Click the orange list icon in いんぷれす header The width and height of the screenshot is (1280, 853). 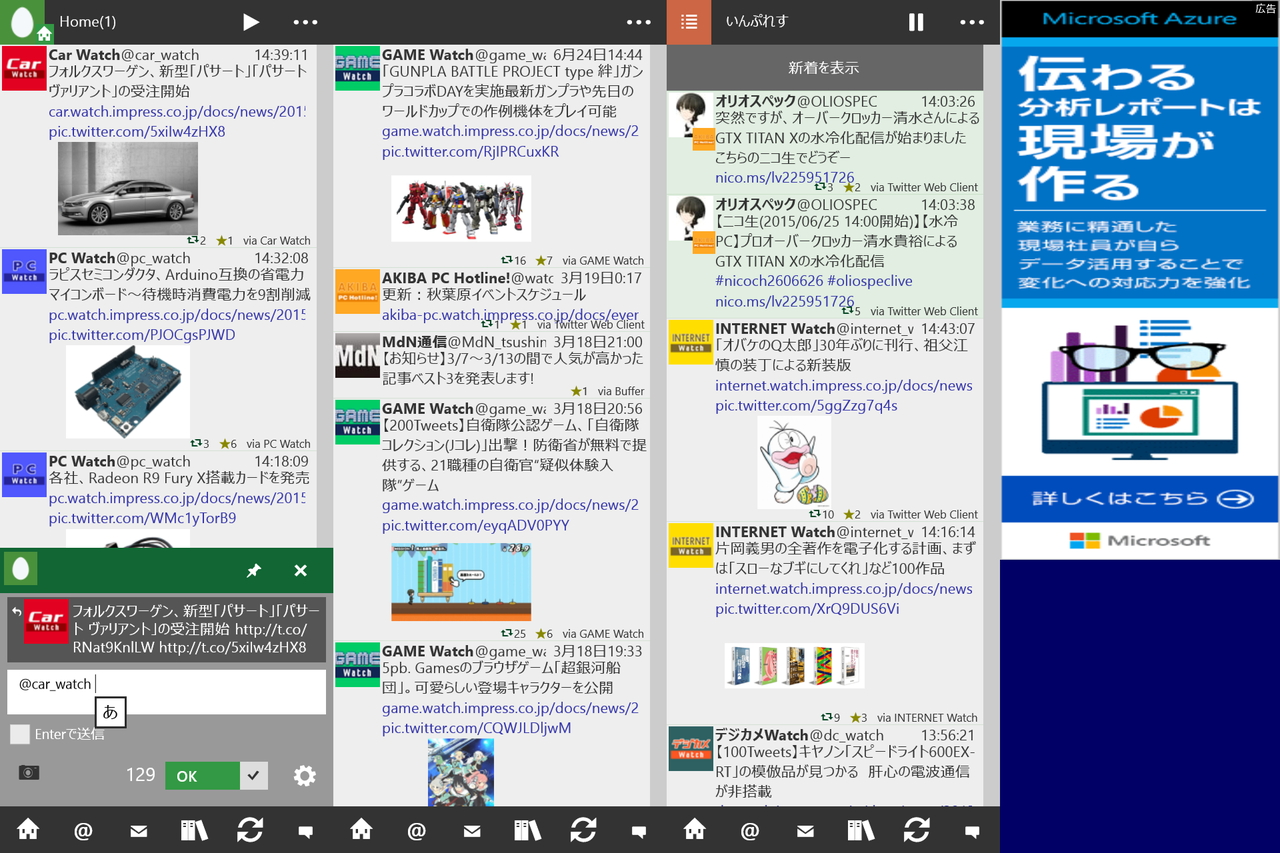pos(689,21)
